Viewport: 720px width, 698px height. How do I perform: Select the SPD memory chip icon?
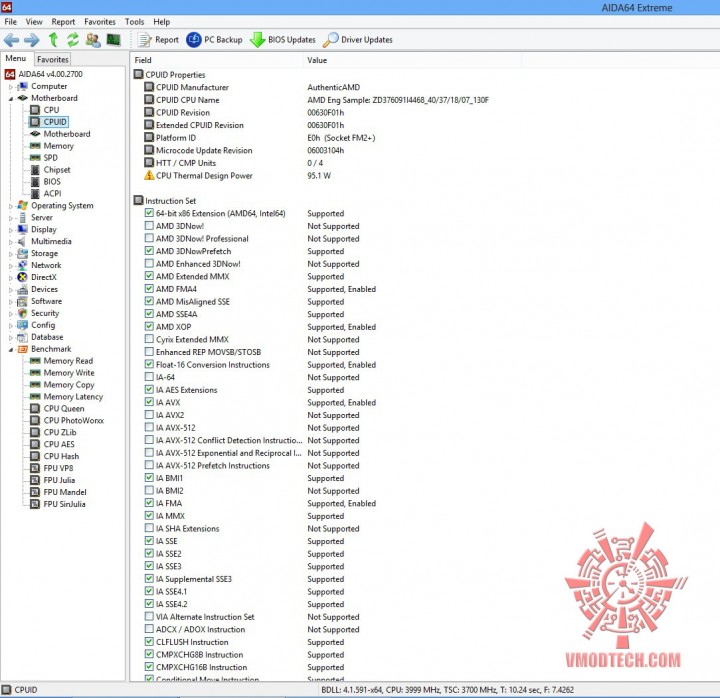[35, 158]
